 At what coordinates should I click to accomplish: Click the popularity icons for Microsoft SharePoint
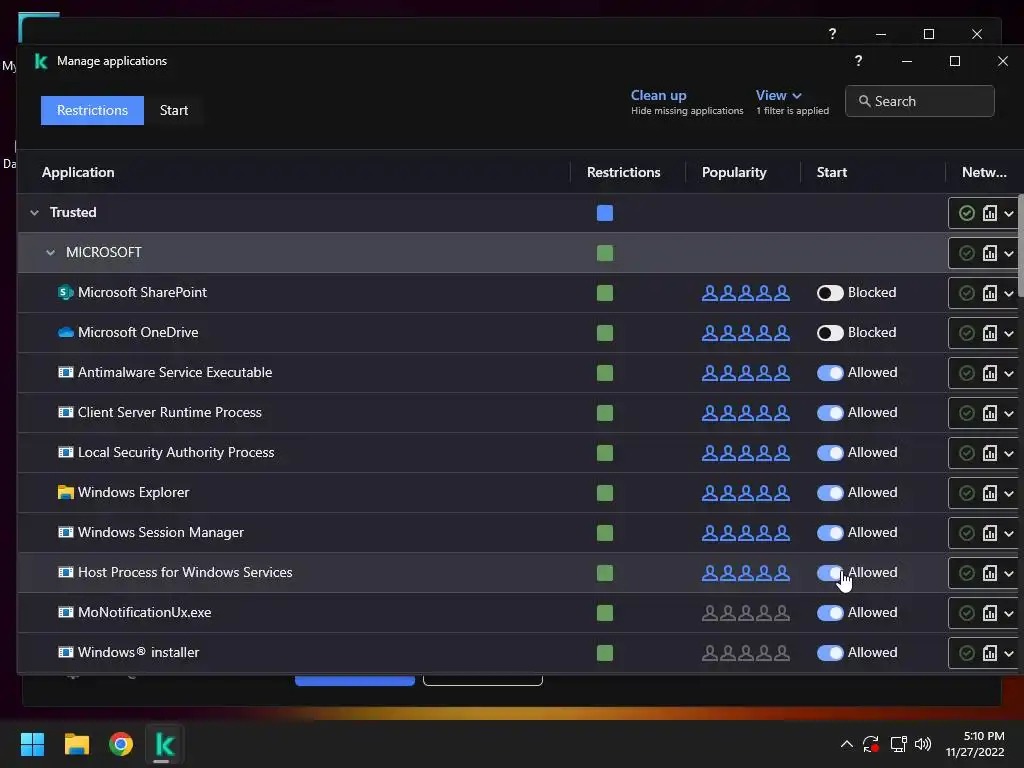(x=746, y=293)
